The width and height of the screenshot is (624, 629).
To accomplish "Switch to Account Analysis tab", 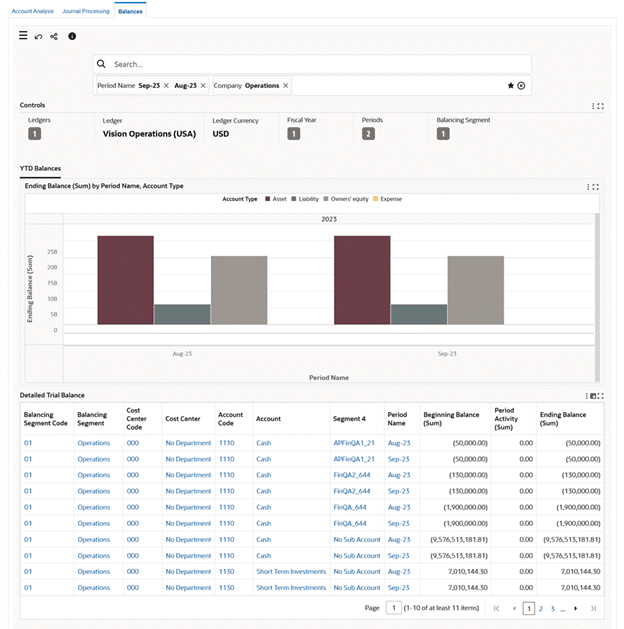I will [x=32, y=11].
